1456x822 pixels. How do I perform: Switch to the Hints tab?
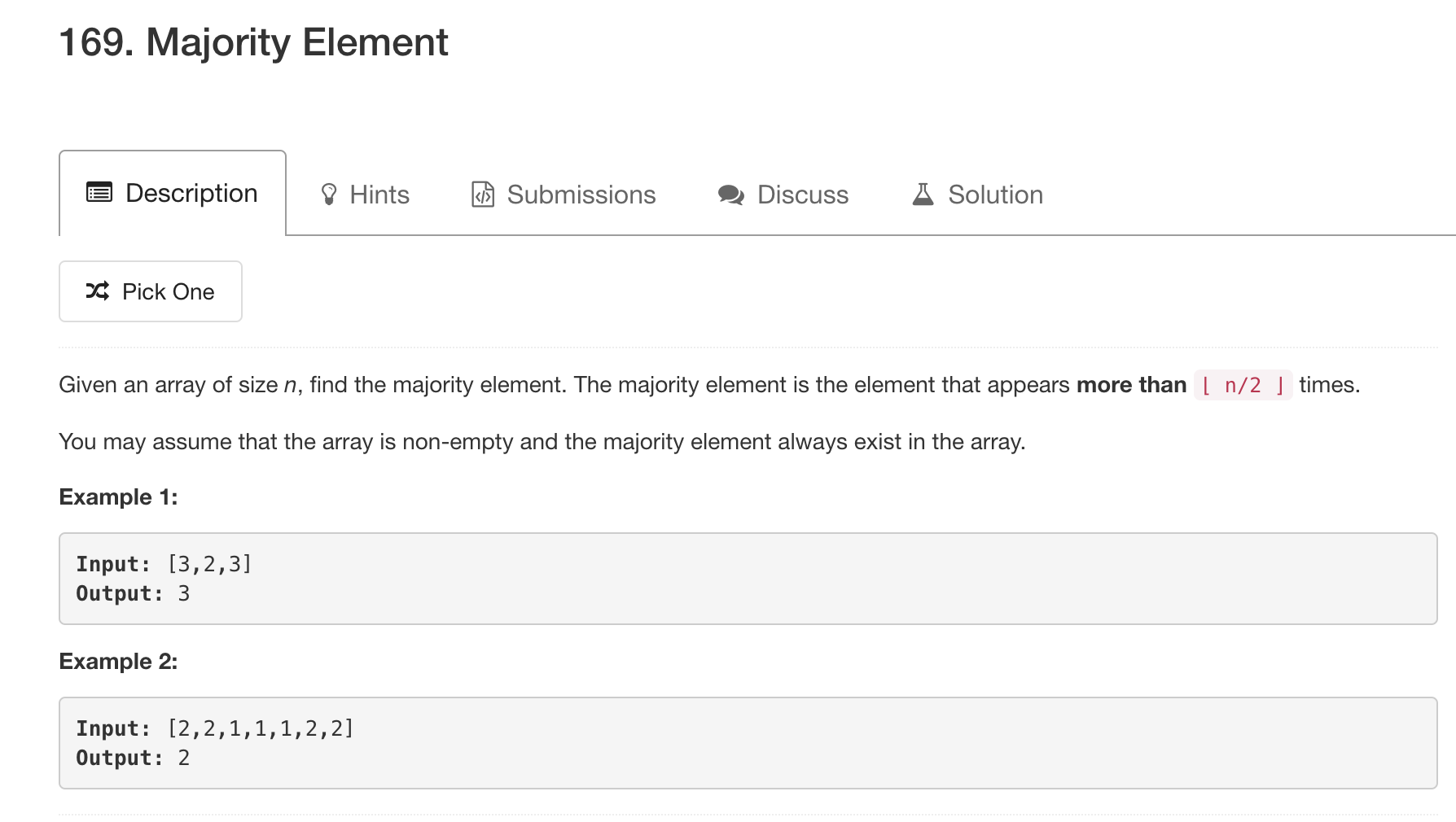(365, 195)
